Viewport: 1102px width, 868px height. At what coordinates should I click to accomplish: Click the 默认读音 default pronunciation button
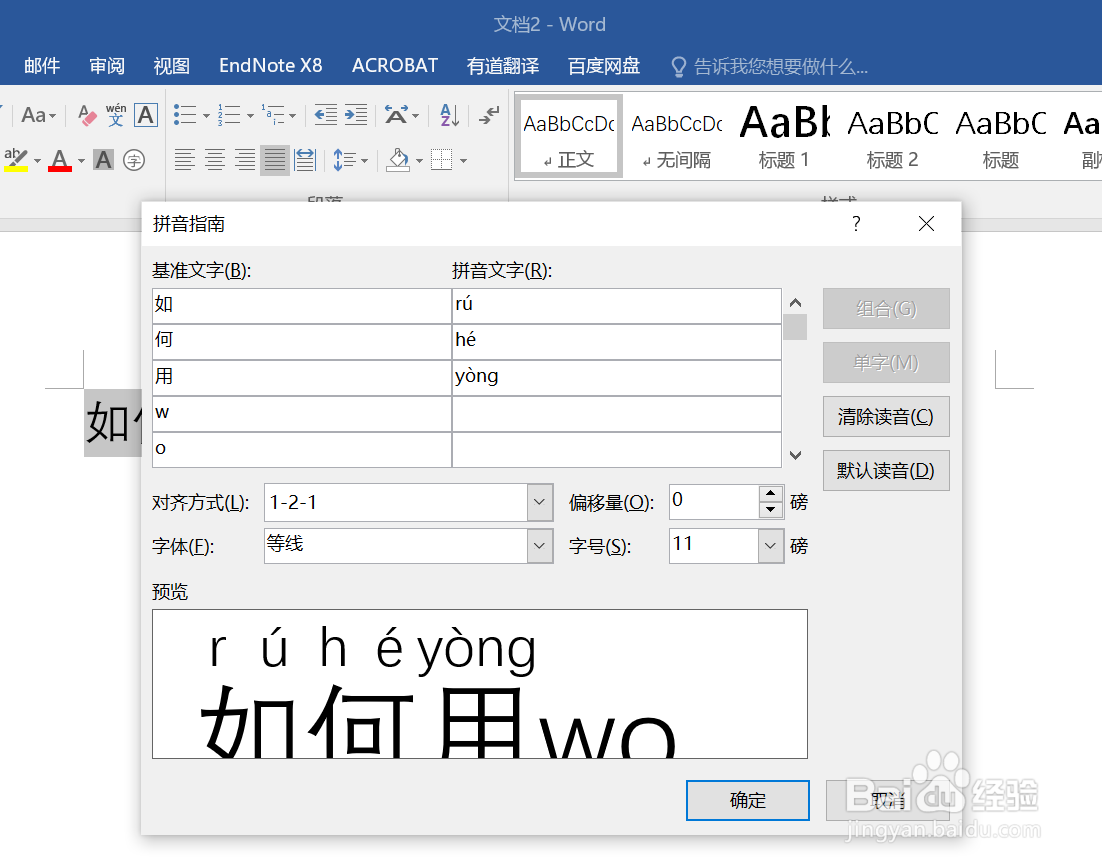tap(886, 470)
